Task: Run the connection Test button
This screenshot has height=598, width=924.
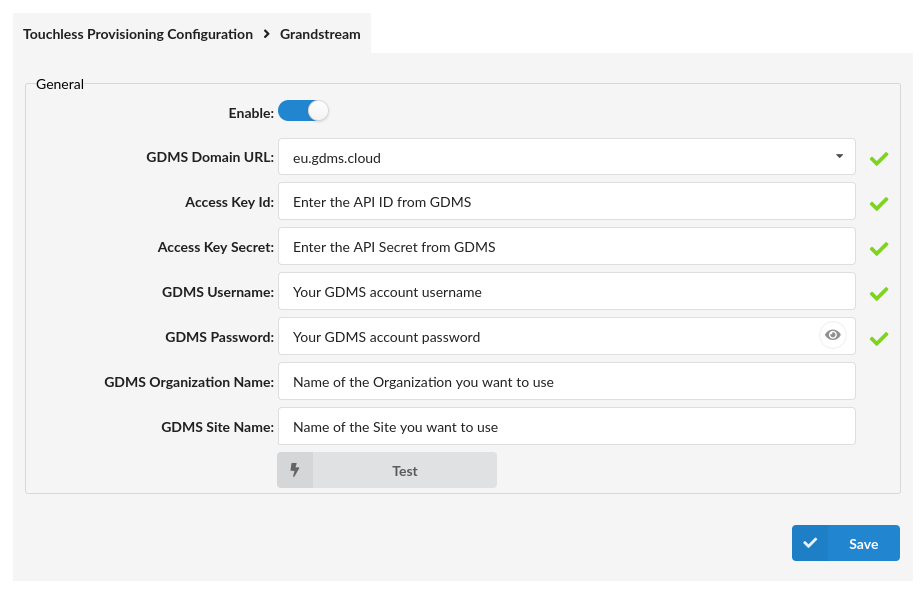Action: coord(387,470)
